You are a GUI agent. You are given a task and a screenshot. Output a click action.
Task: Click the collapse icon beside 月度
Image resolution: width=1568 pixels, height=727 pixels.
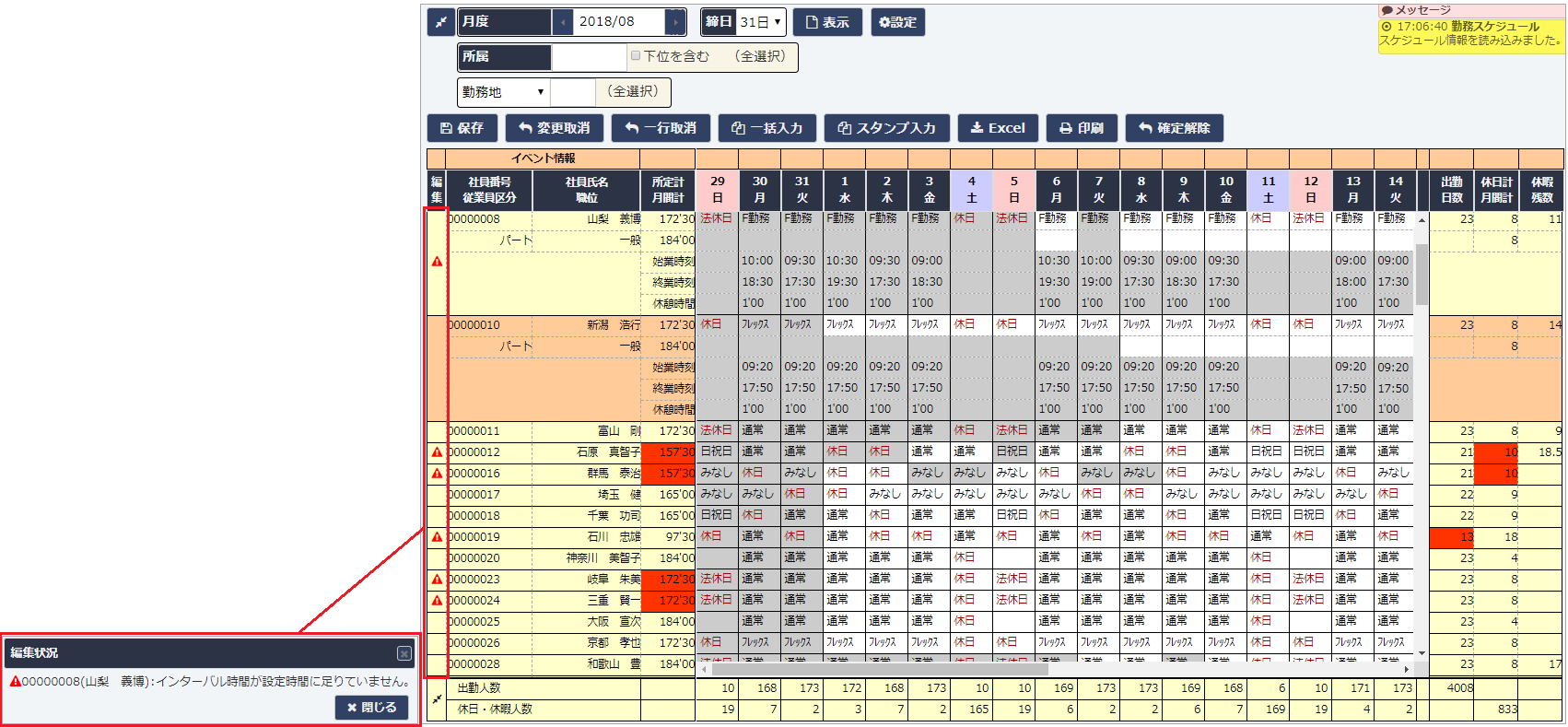click(440, 22)
